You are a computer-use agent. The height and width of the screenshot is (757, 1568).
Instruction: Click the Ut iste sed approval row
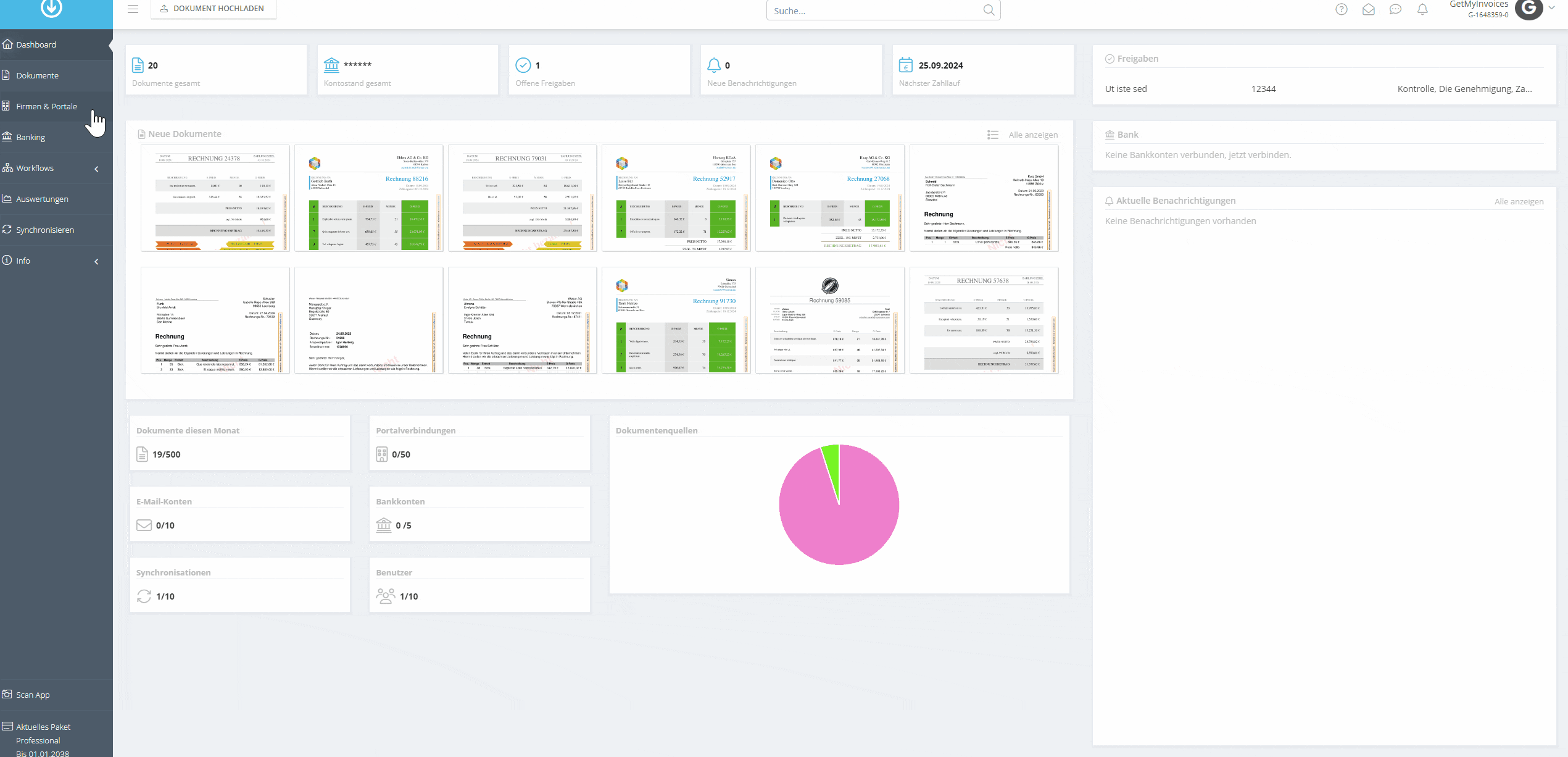click(1324, 89)
